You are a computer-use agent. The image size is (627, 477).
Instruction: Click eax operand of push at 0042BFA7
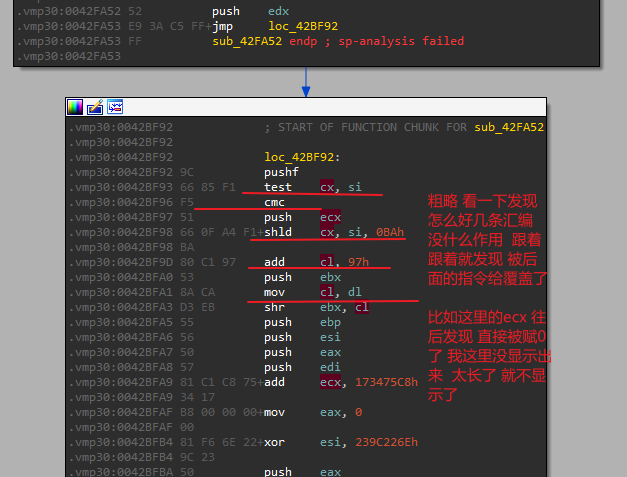(x=330, y=352)
